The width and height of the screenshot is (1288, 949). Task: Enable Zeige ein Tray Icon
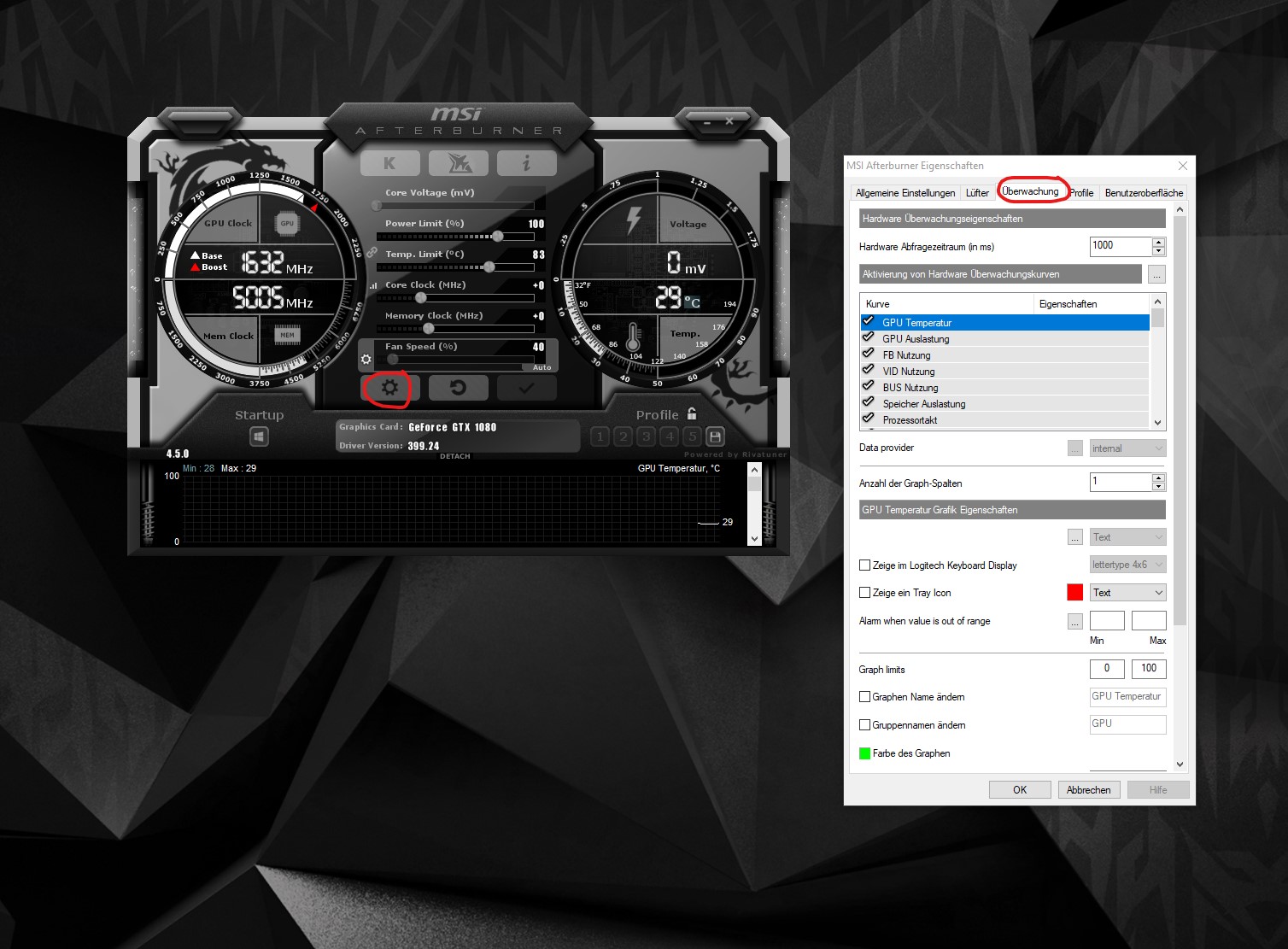click(864, 593)
